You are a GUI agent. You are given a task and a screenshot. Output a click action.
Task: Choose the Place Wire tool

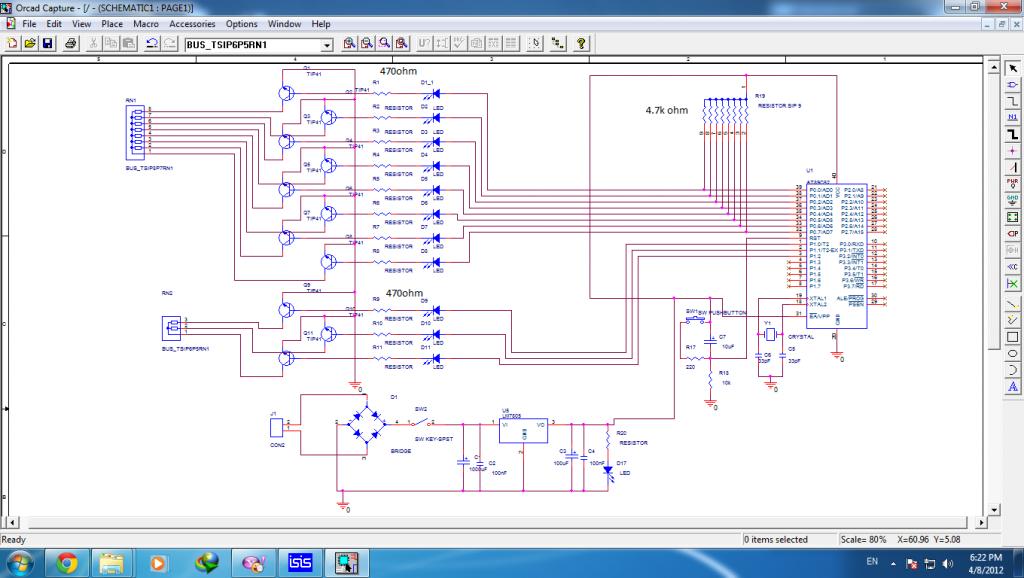tap(1012, 100)
